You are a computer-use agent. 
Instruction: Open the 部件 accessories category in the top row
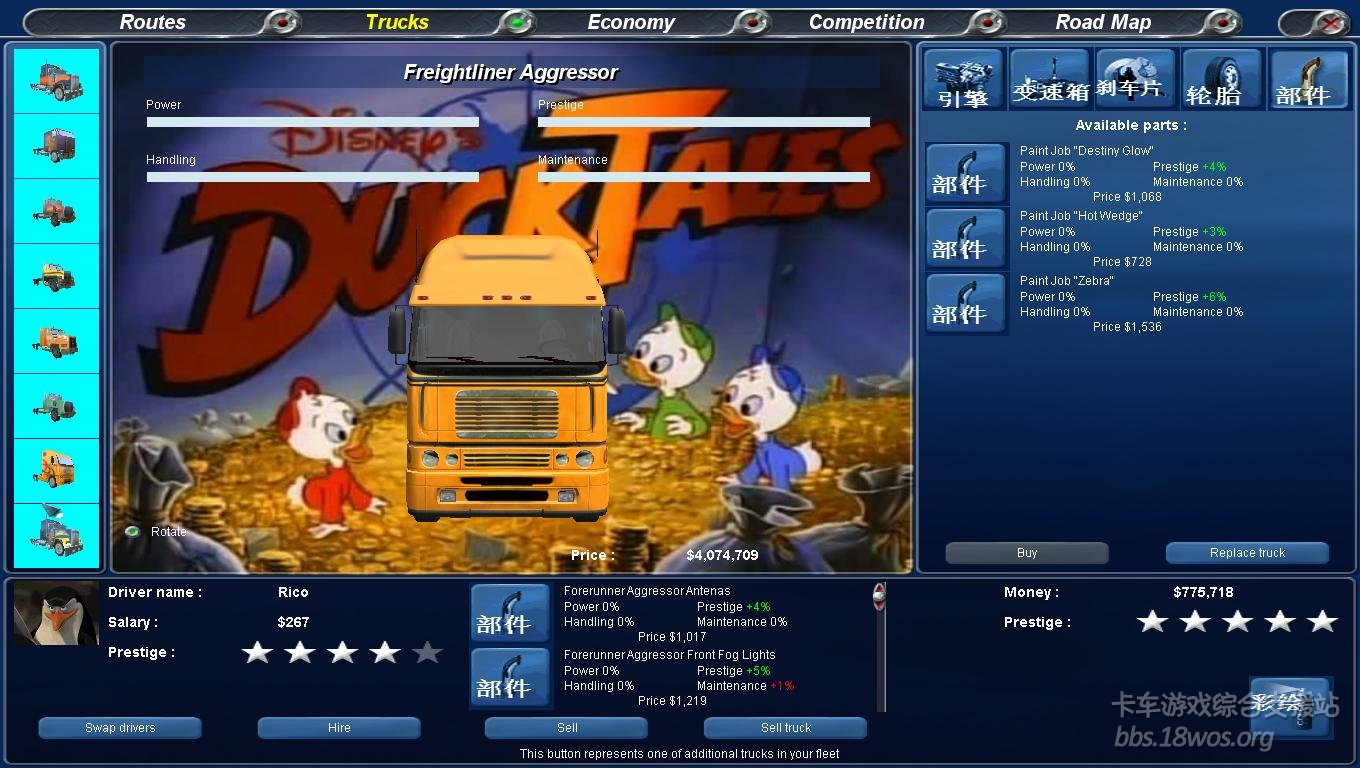point(1308,79)
